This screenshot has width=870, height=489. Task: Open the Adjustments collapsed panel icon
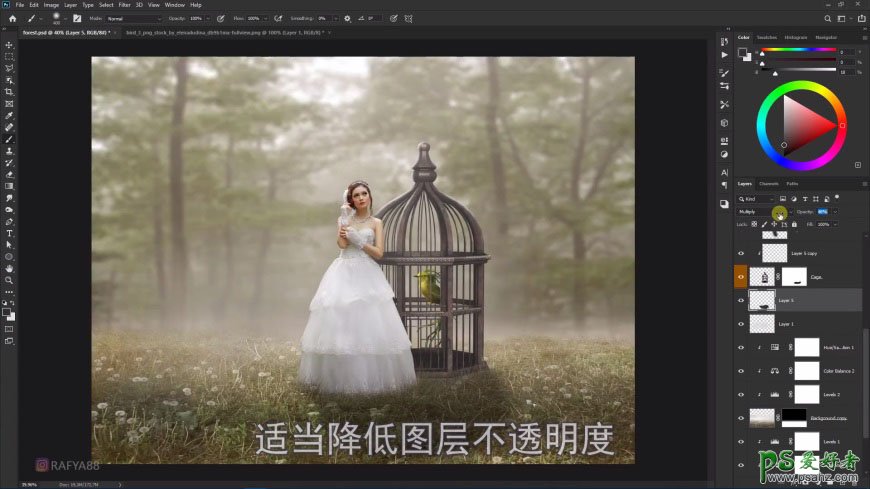pos(724,154)
